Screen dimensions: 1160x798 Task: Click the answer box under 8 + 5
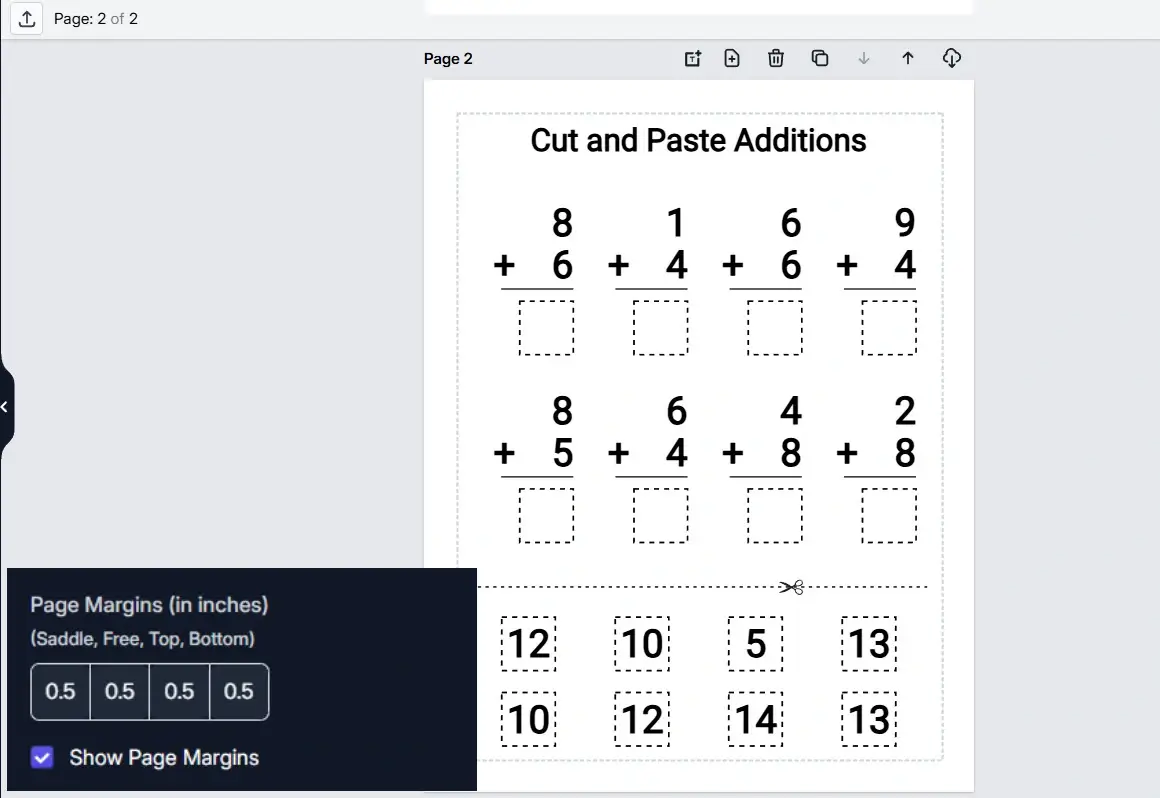click(546, 515)
